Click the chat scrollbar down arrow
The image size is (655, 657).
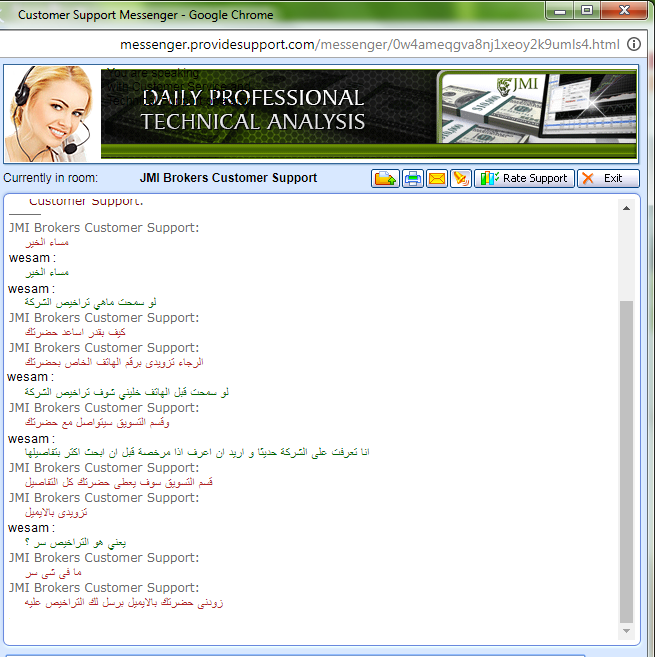tap(627, 631)
